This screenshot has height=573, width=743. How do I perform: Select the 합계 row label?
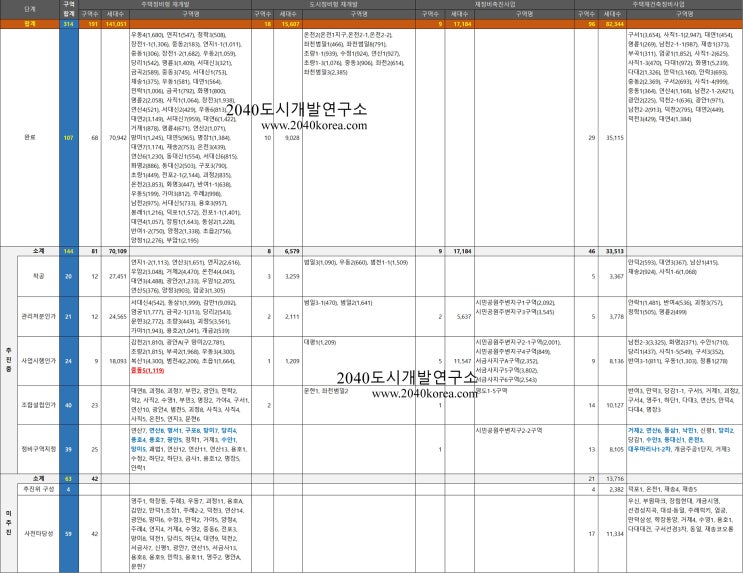[30, 24]
